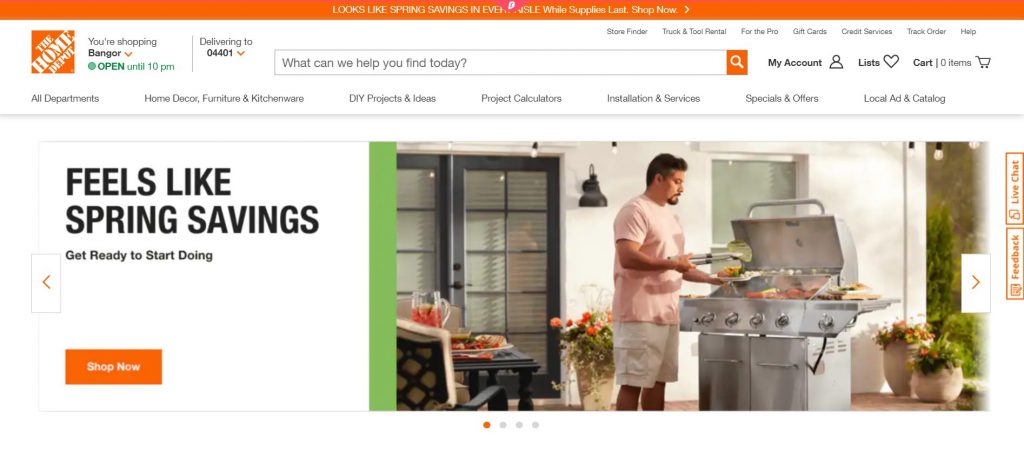Image resolution: width=1024 pixels, height=458 pixels.
Task: Open the Store Finder link
Action: [x=627, y=31]
